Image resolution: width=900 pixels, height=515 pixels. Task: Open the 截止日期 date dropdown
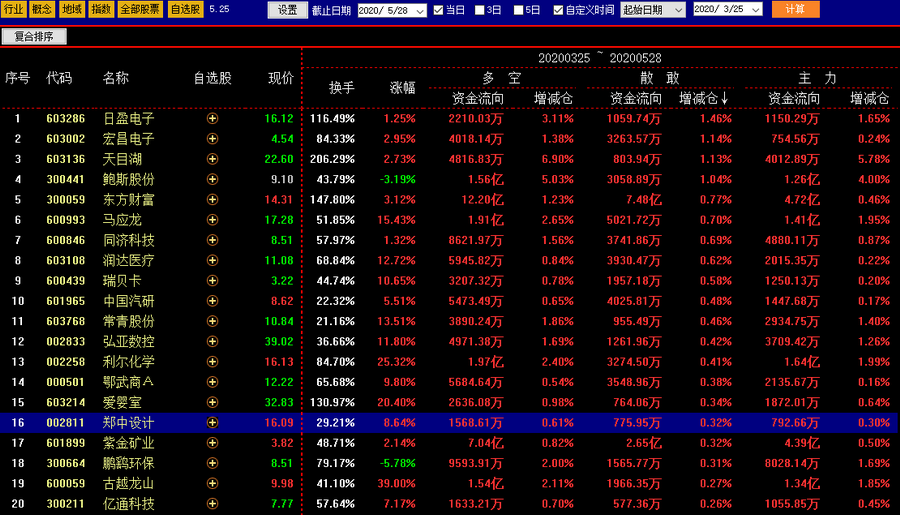(x=420, y=10)
